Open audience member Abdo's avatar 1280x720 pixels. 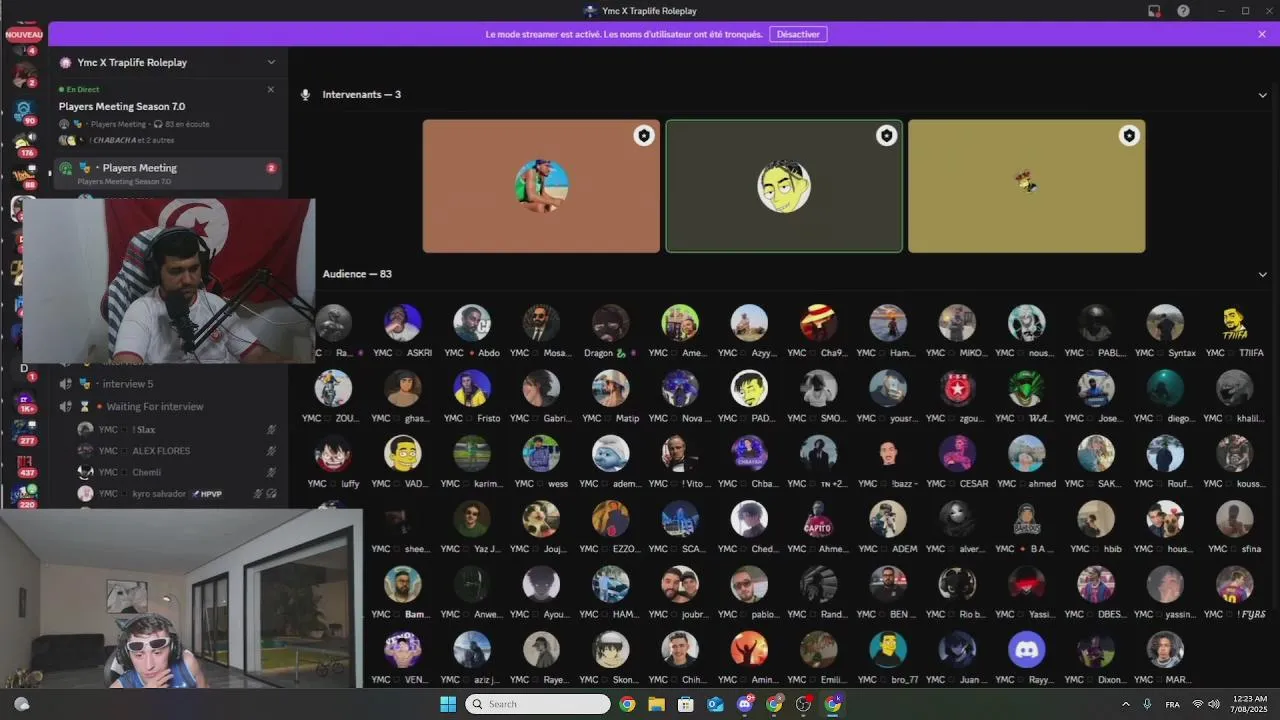tap(472, 323)
